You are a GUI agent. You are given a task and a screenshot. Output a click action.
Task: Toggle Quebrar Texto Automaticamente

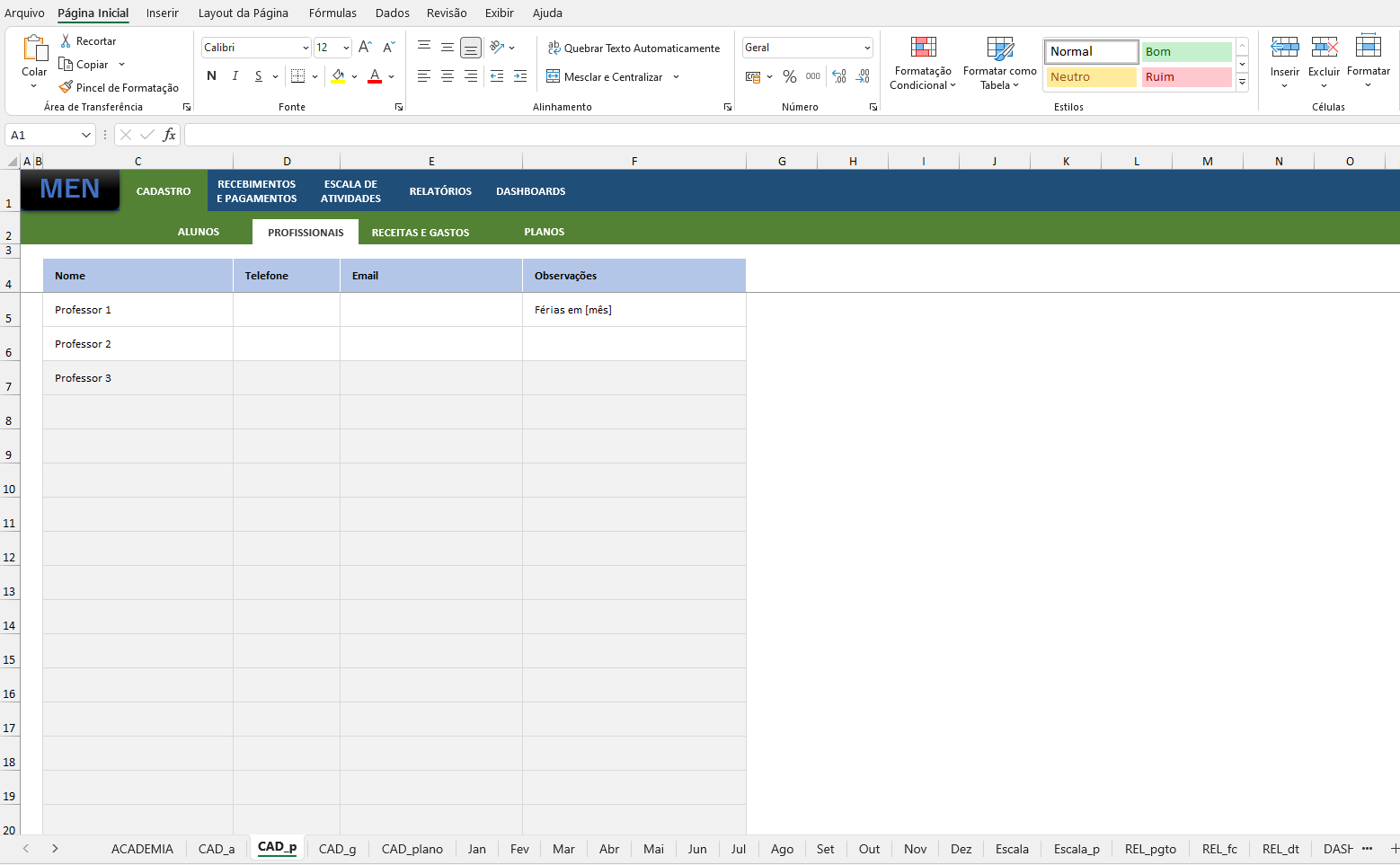634,49
